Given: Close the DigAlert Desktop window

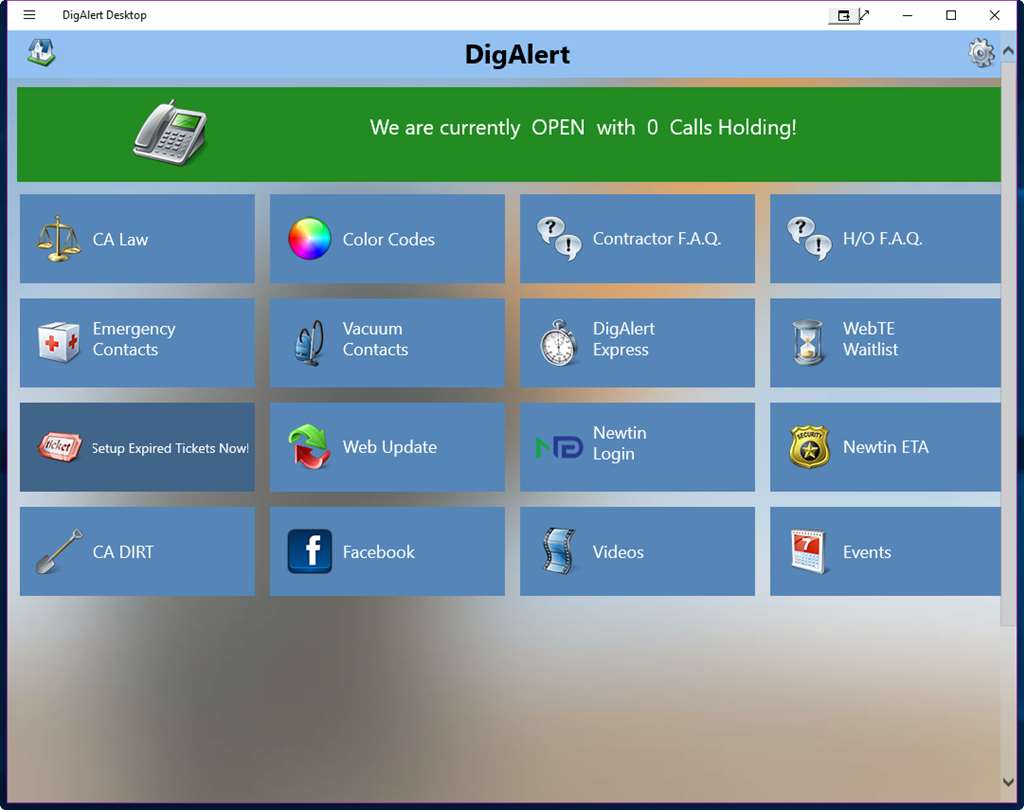Looking at the screenshot, I should click(994, 15).
